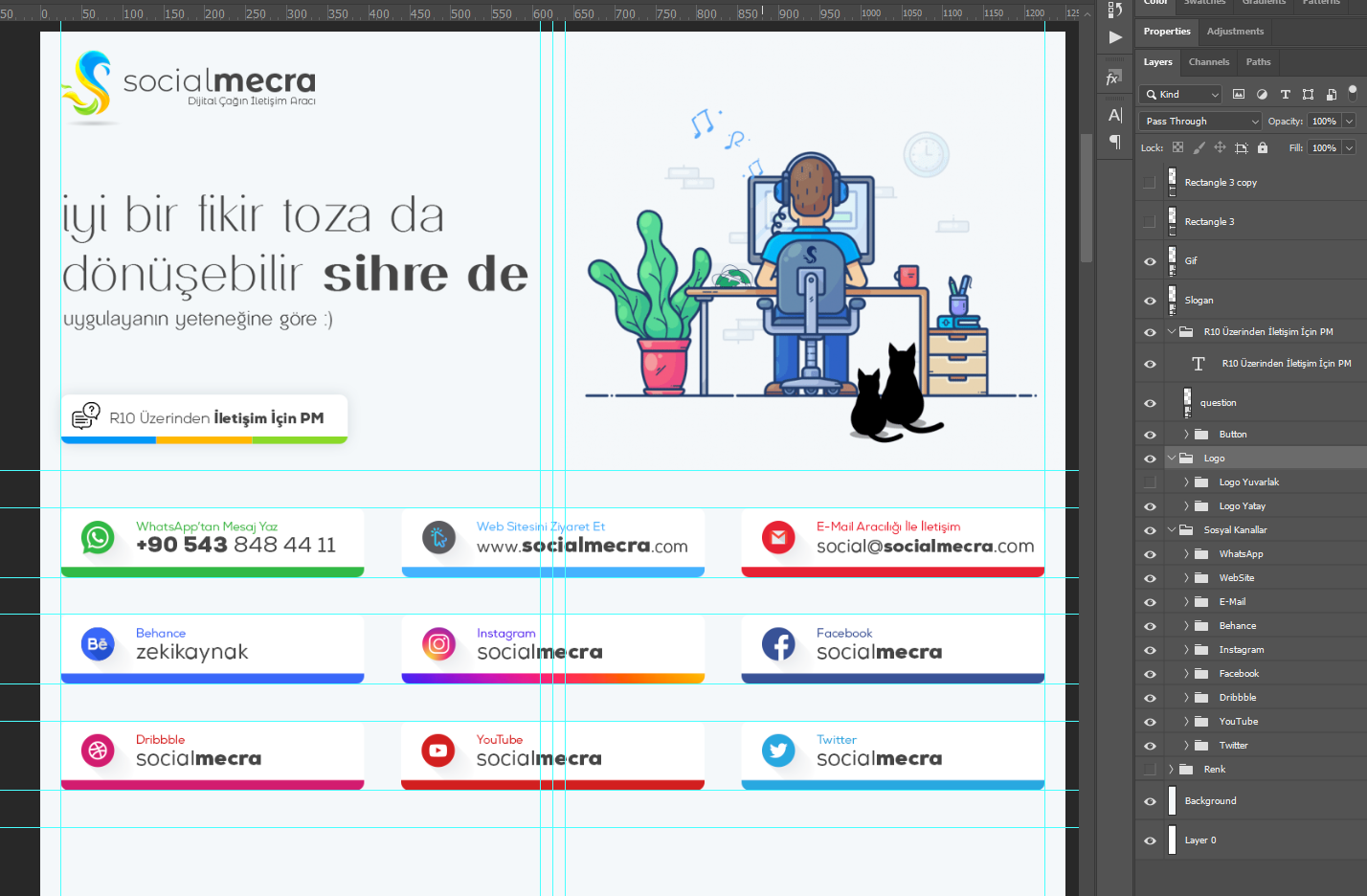Hide the Background layer
Viewport: 1367px width, 896px height.
pyautogui.click(x=1150, y=801)
